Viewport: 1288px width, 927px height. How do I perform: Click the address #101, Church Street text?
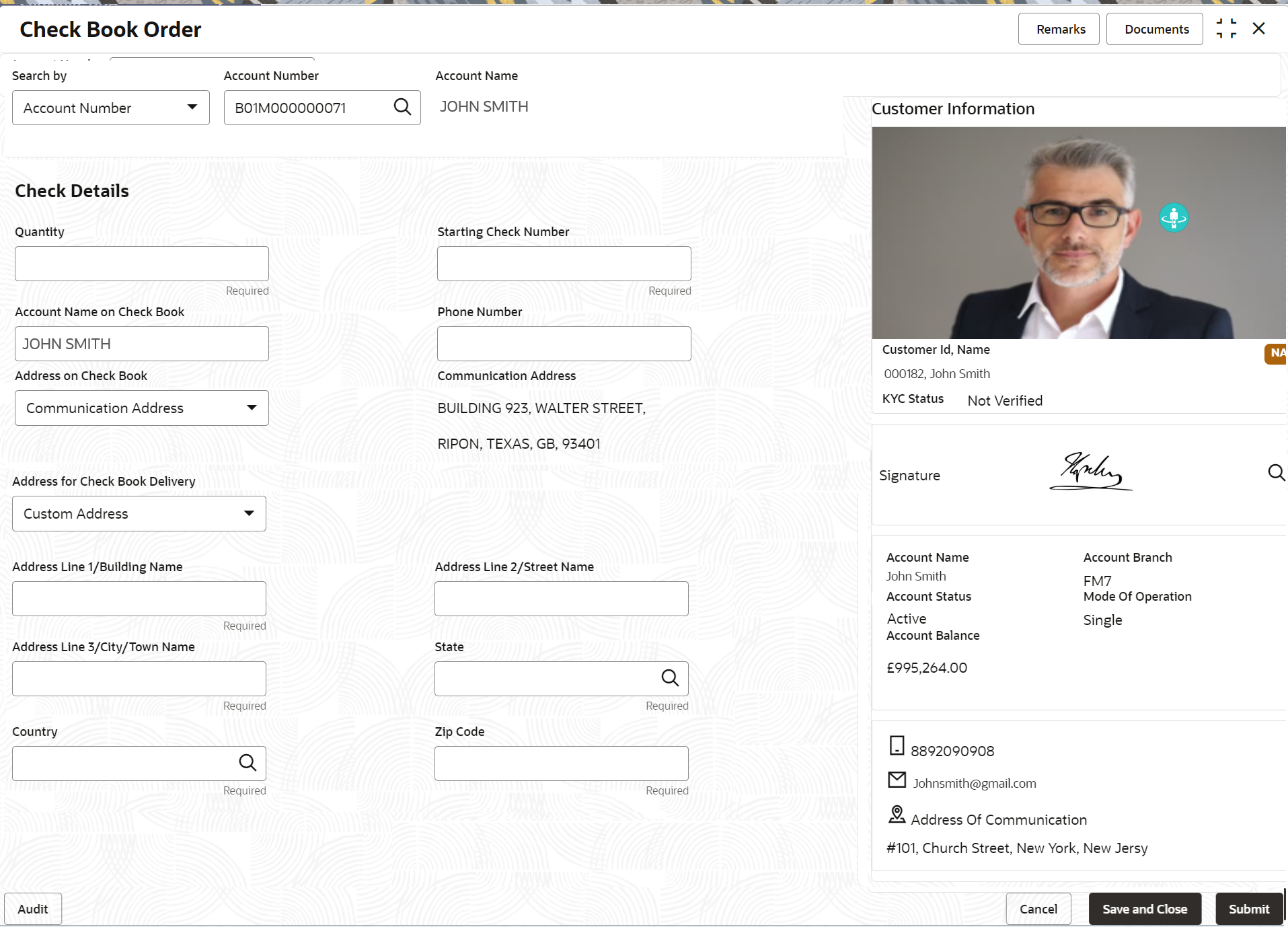point(1016,848)
